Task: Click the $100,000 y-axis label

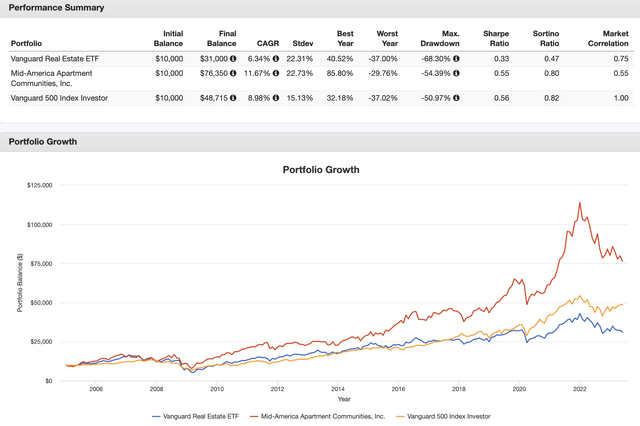Action: (x=40, y=224)
